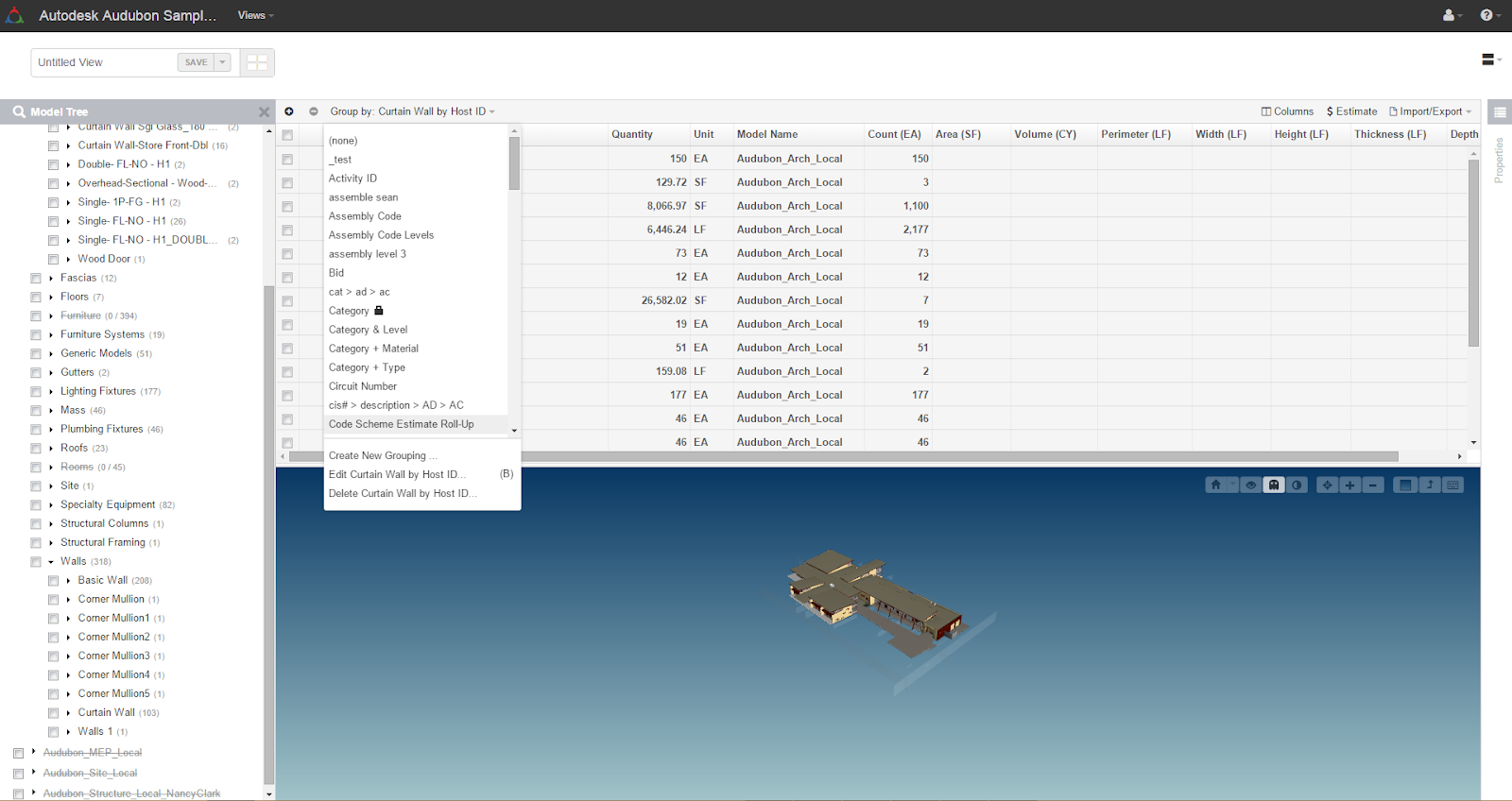Image resolution: width=1512 pixels, height=801 pixels.
Task: Open viewer keyboard shortcuts icon
Action: (x=1453, y=485)
